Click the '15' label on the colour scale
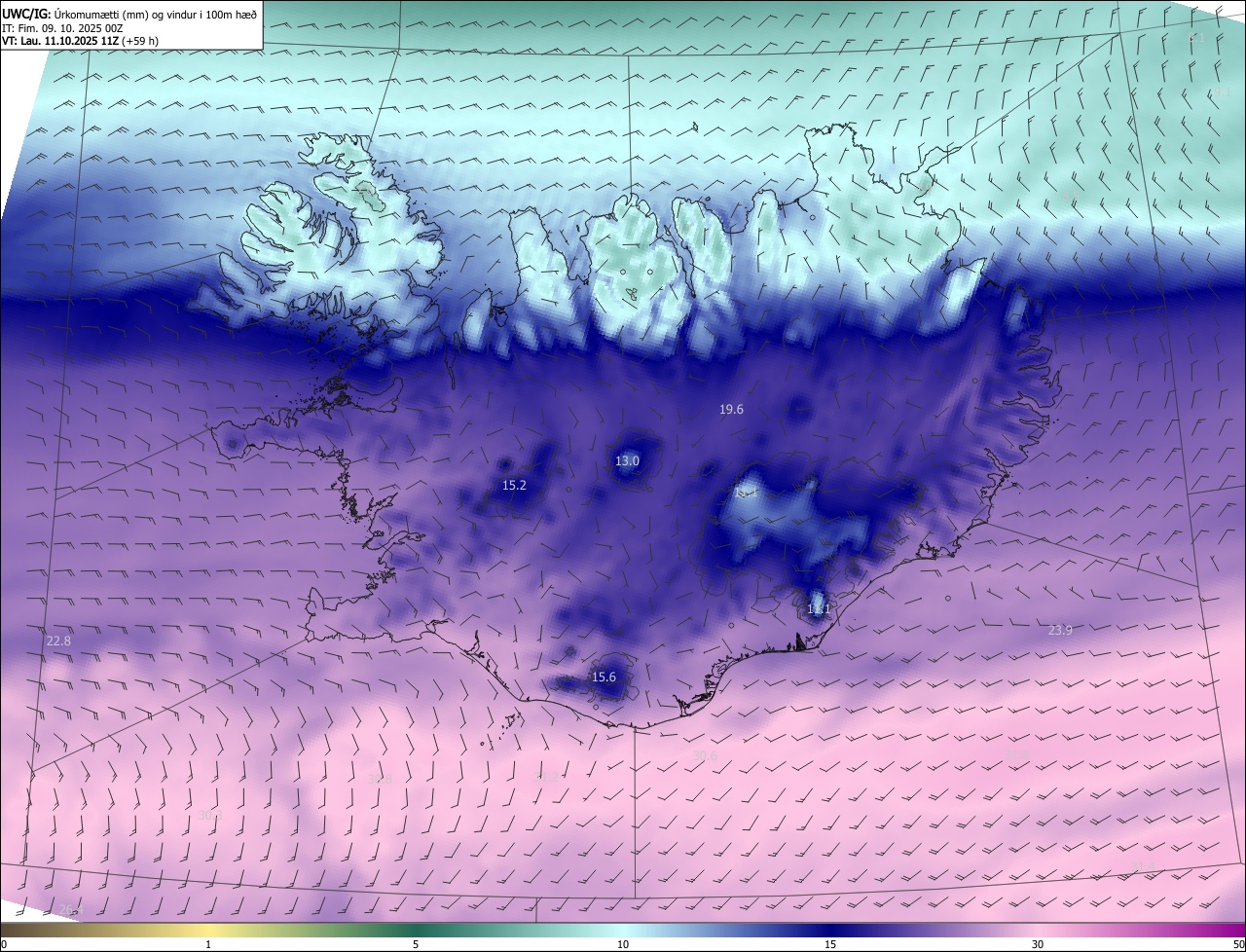 coord(830,944)
